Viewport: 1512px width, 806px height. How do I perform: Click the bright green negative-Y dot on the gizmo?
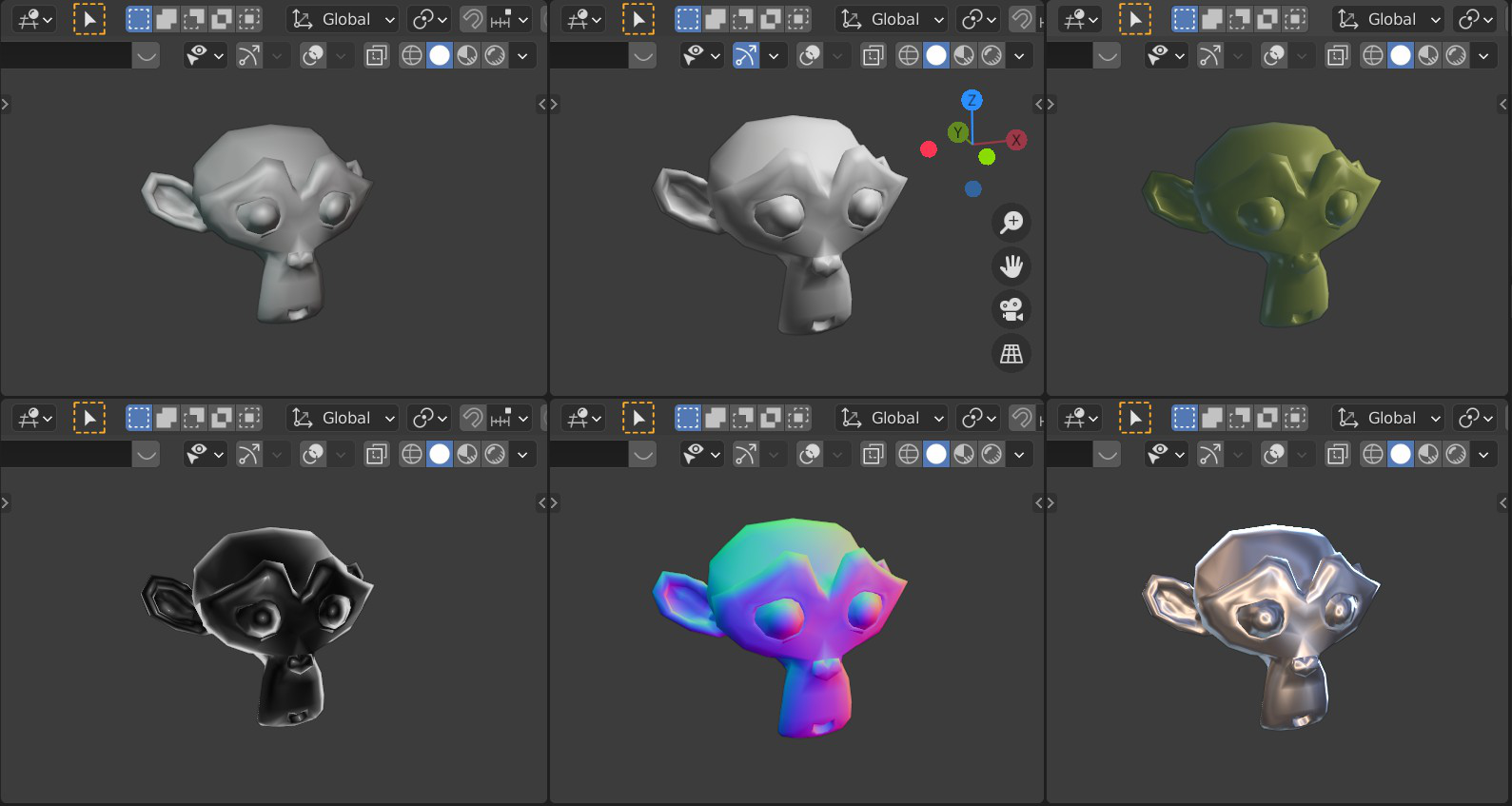coord(987,157)
